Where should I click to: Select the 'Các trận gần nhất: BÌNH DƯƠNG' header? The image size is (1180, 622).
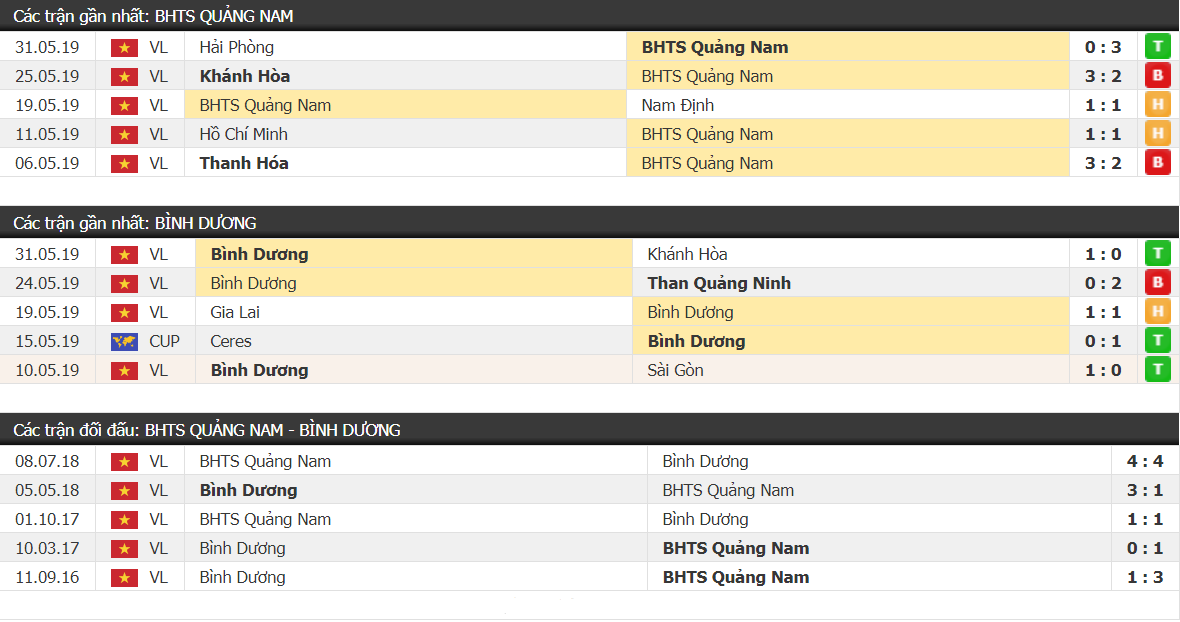pyautogui.click(x=589, y=223)
